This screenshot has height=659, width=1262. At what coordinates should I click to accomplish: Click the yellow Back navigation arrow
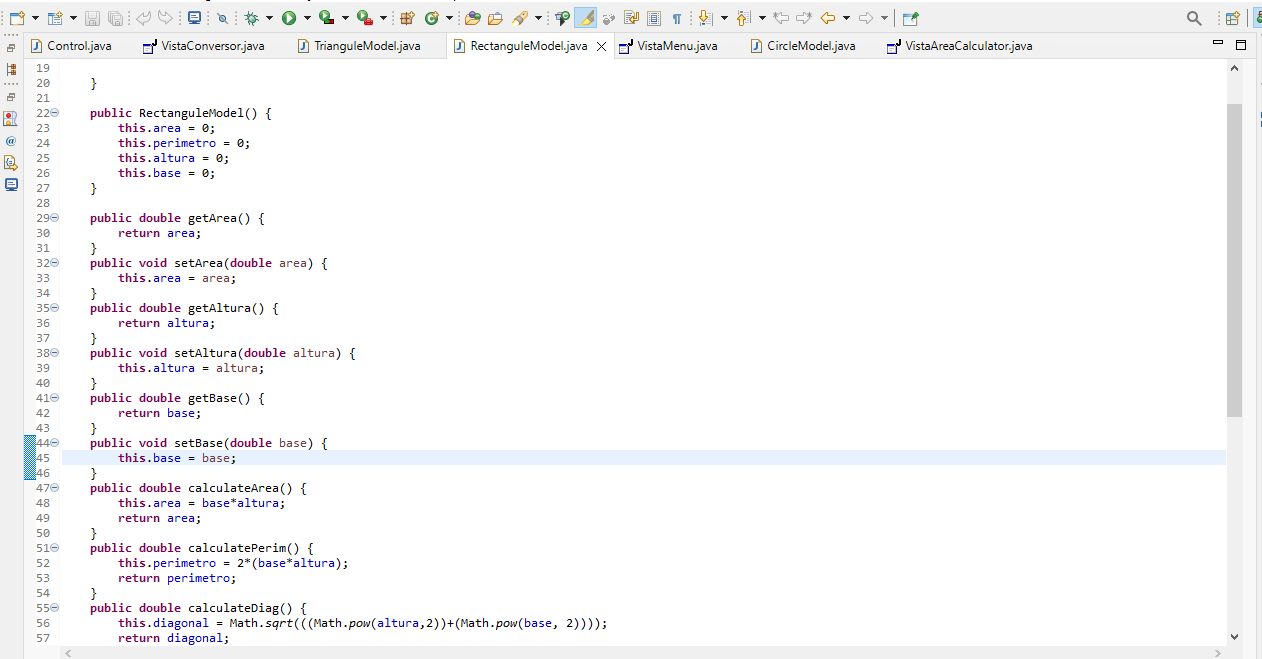pos(828,18)
